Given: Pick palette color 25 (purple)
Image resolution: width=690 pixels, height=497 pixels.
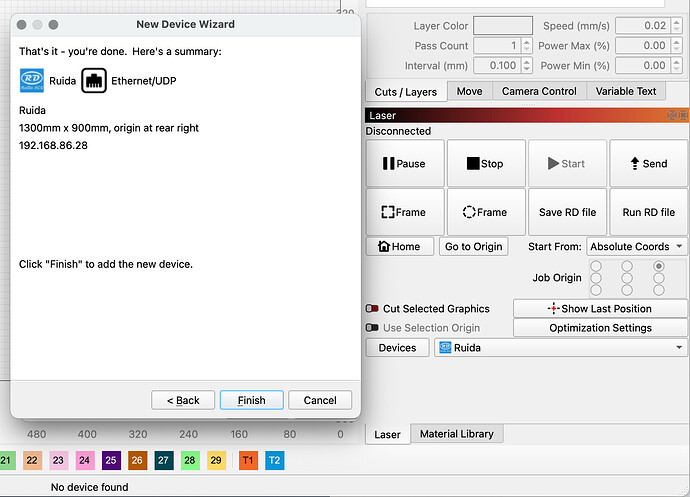Looking at the screenshot, I should (111, 460).
